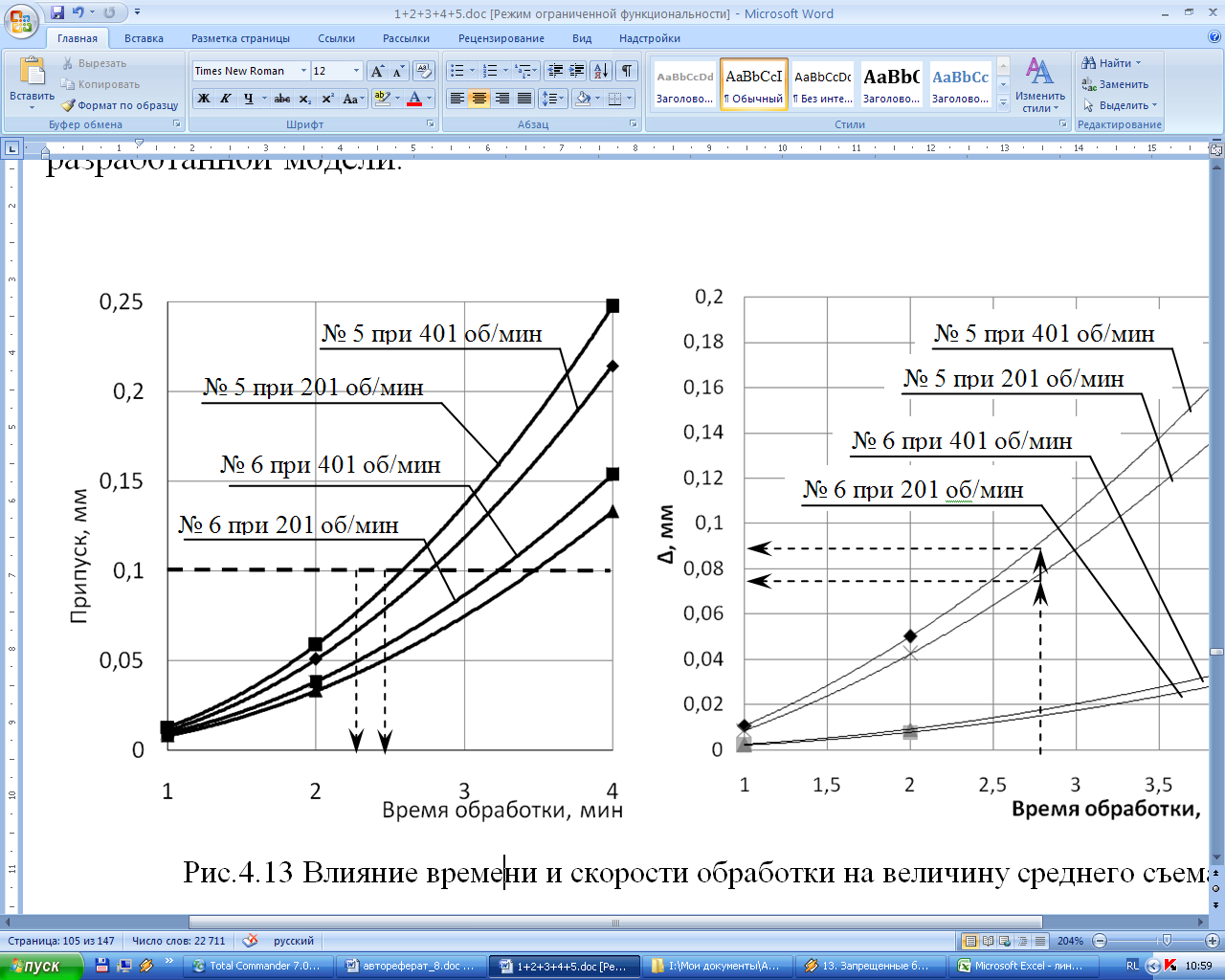The image size is (1225, 980).
Task: Open numbered list dropdown arrow
Action: (x=505, y=71)
